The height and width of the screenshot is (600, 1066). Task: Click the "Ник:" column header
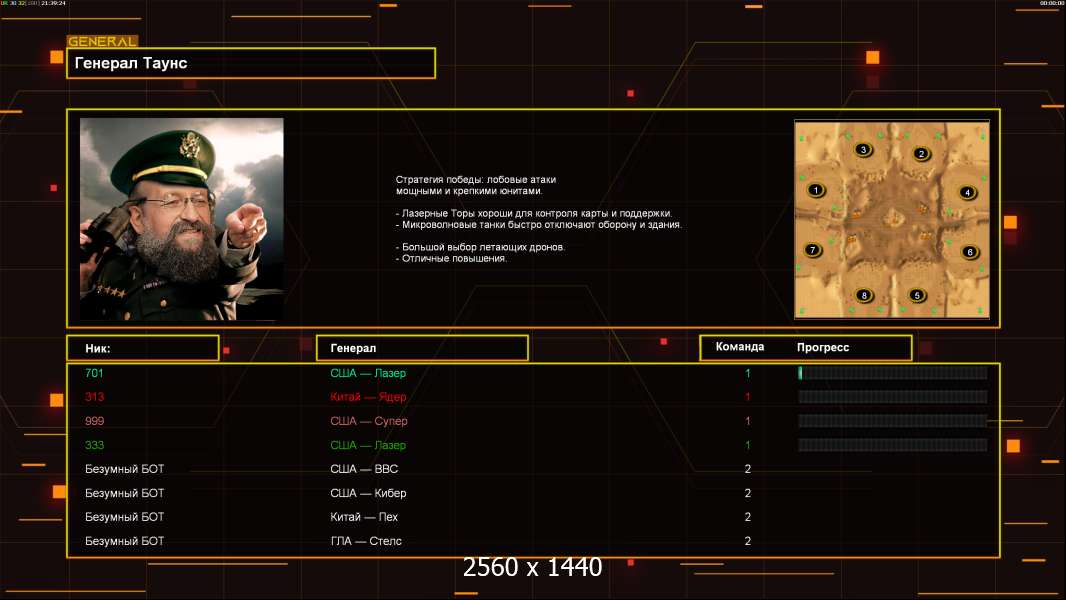142,348
